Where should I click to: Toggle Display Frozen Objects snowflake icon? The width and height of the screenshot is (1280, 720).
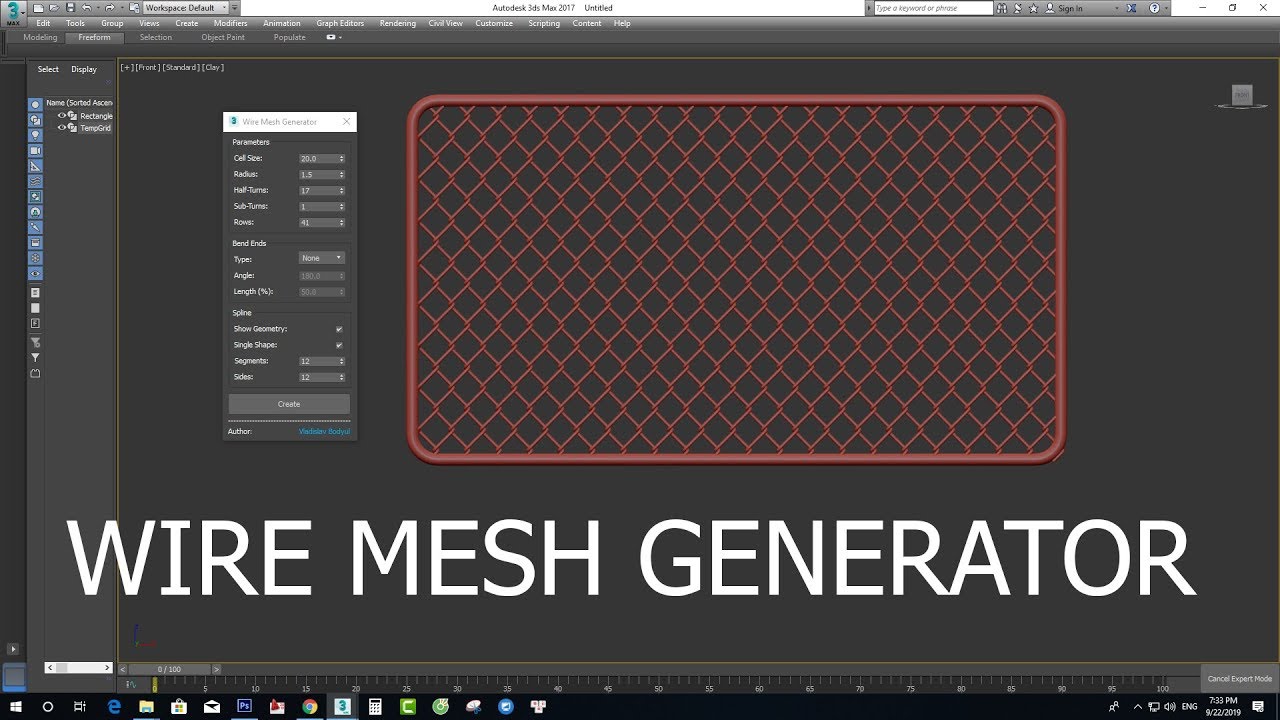35,258
